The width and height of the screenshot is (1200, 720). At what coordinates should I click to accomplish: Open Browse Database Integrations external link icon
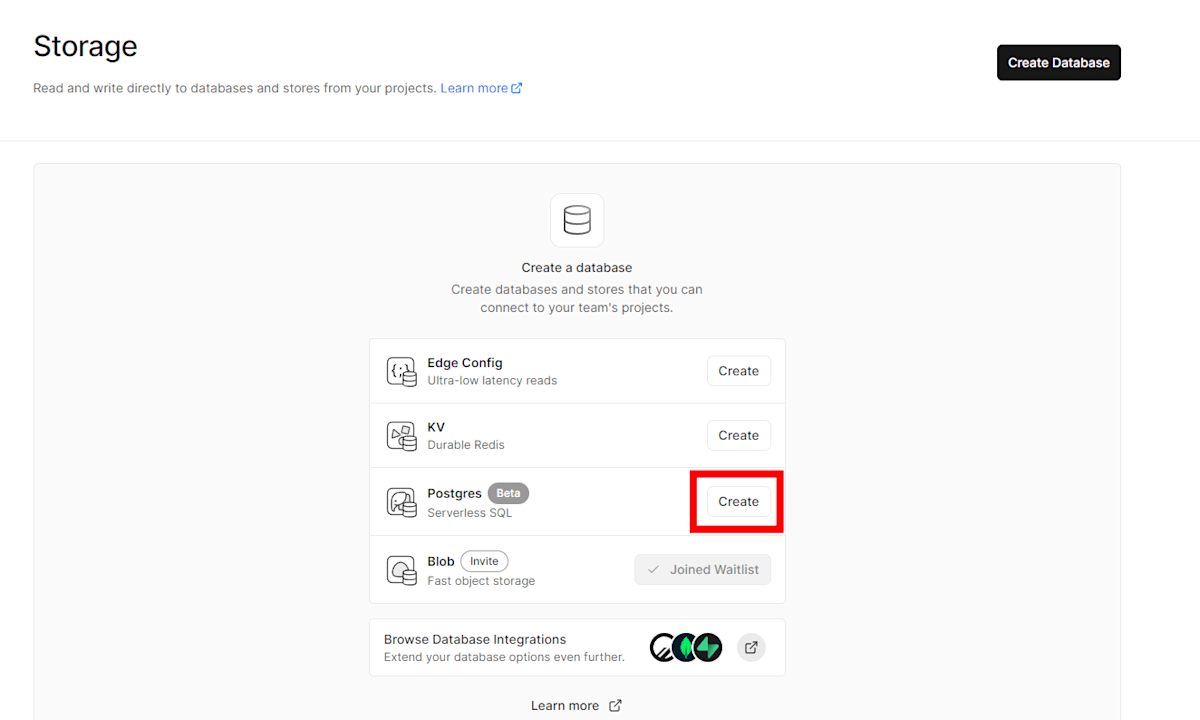pos(751,647)
